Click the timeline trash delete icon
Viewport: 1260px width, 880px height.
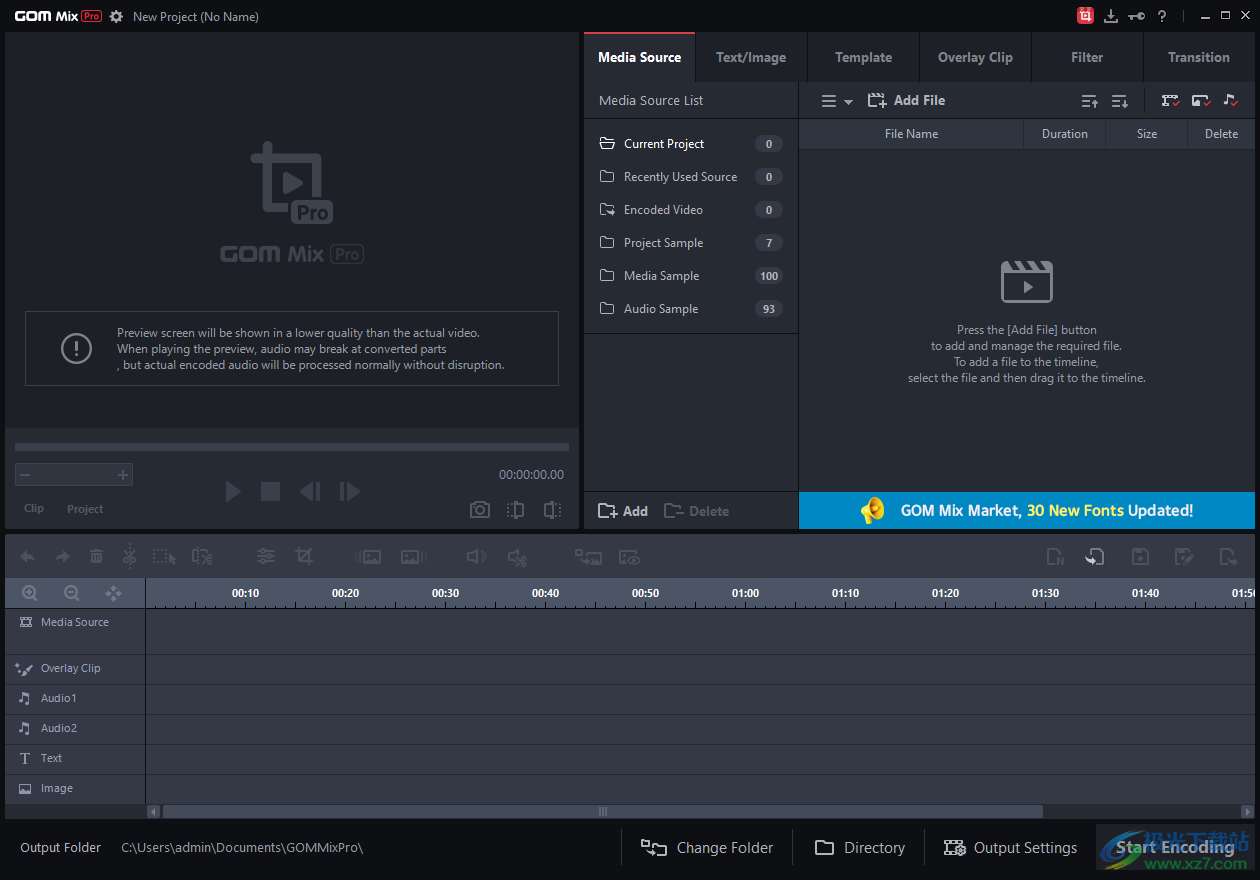pyautogui.click(x=96, y=557)
